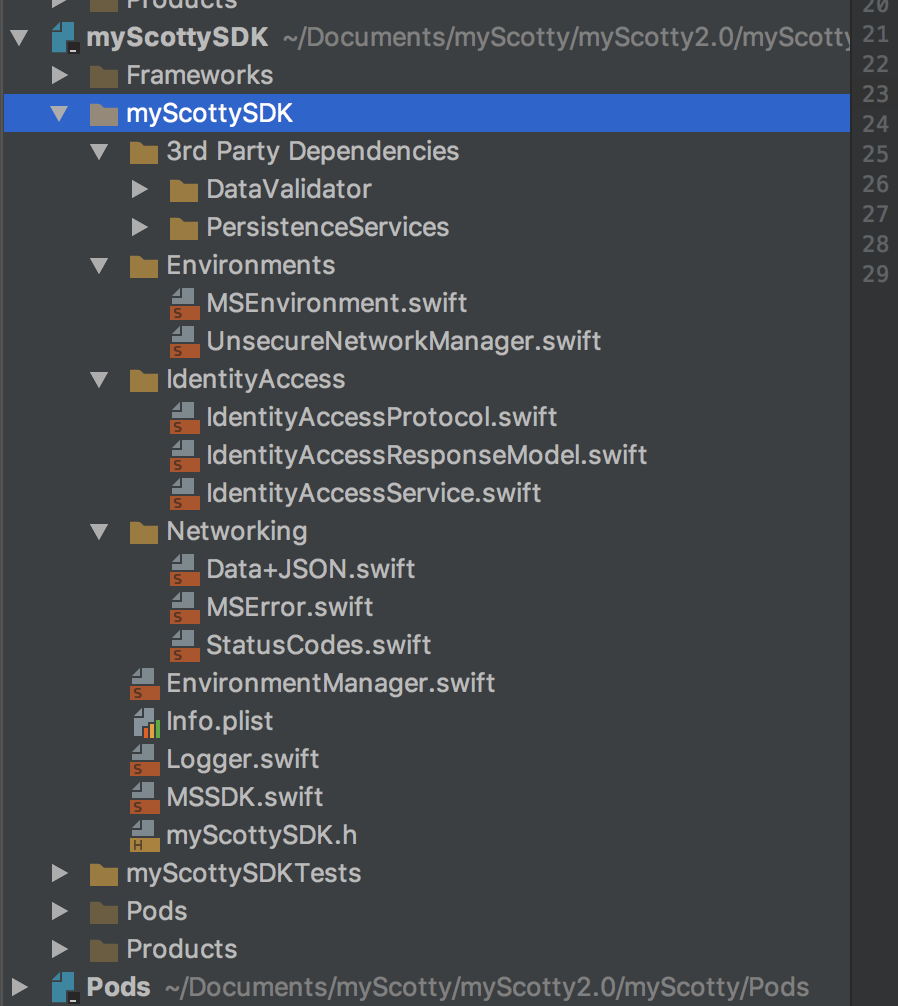Click the Data+JSON.swift file icon
Screen dimensions: 898x1006
tap(184, 570)
